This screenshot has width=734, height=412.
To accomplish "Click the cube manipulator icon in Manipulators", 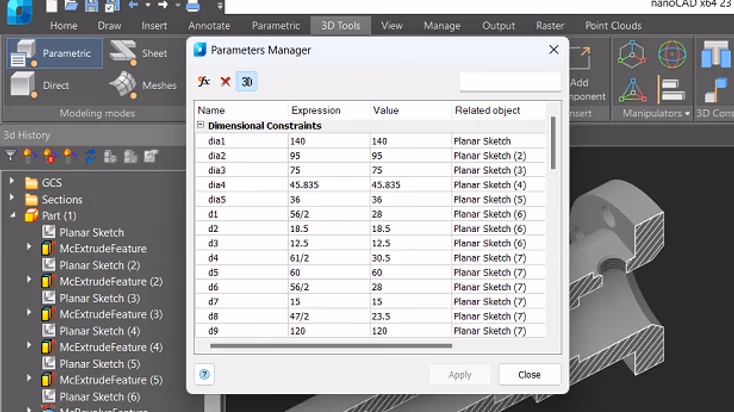I will (632, 54).
